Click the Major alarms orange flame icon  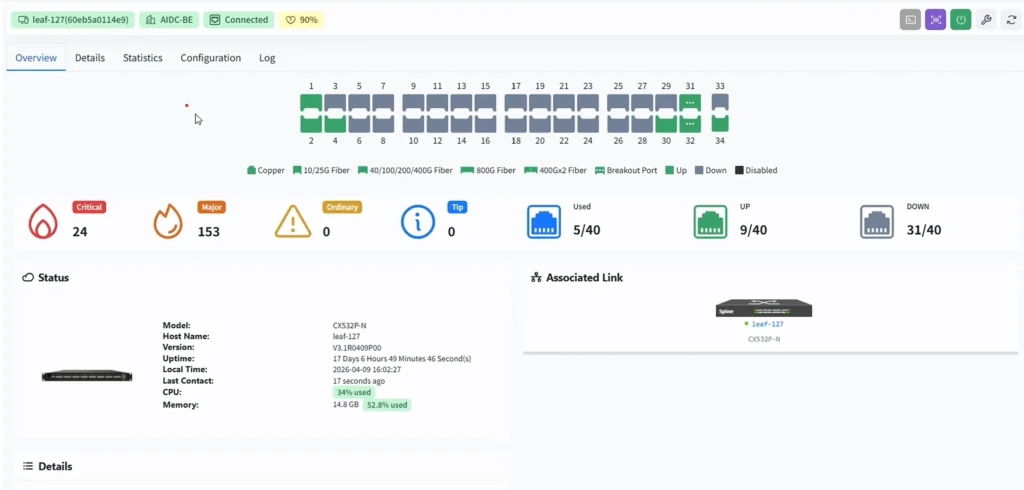168,221
